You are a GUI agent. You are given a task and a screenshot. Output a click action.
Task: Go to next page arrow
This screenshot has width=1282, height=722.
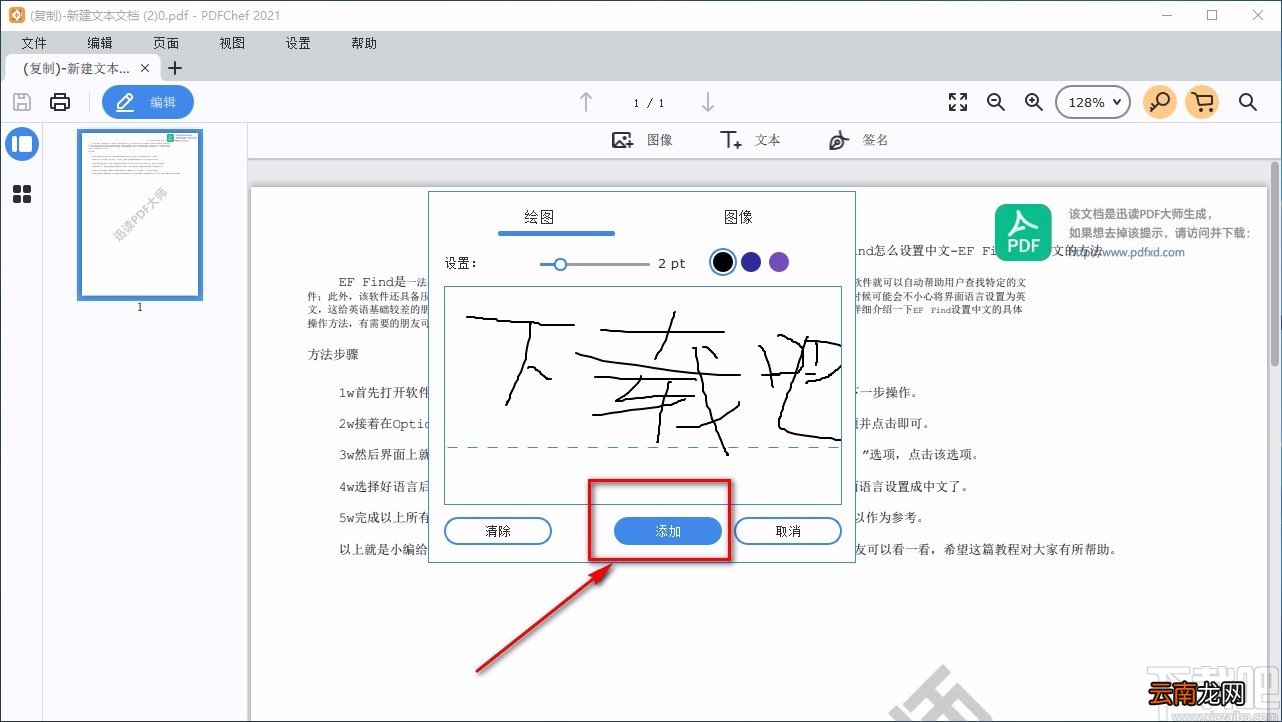[x=708, y=102]
